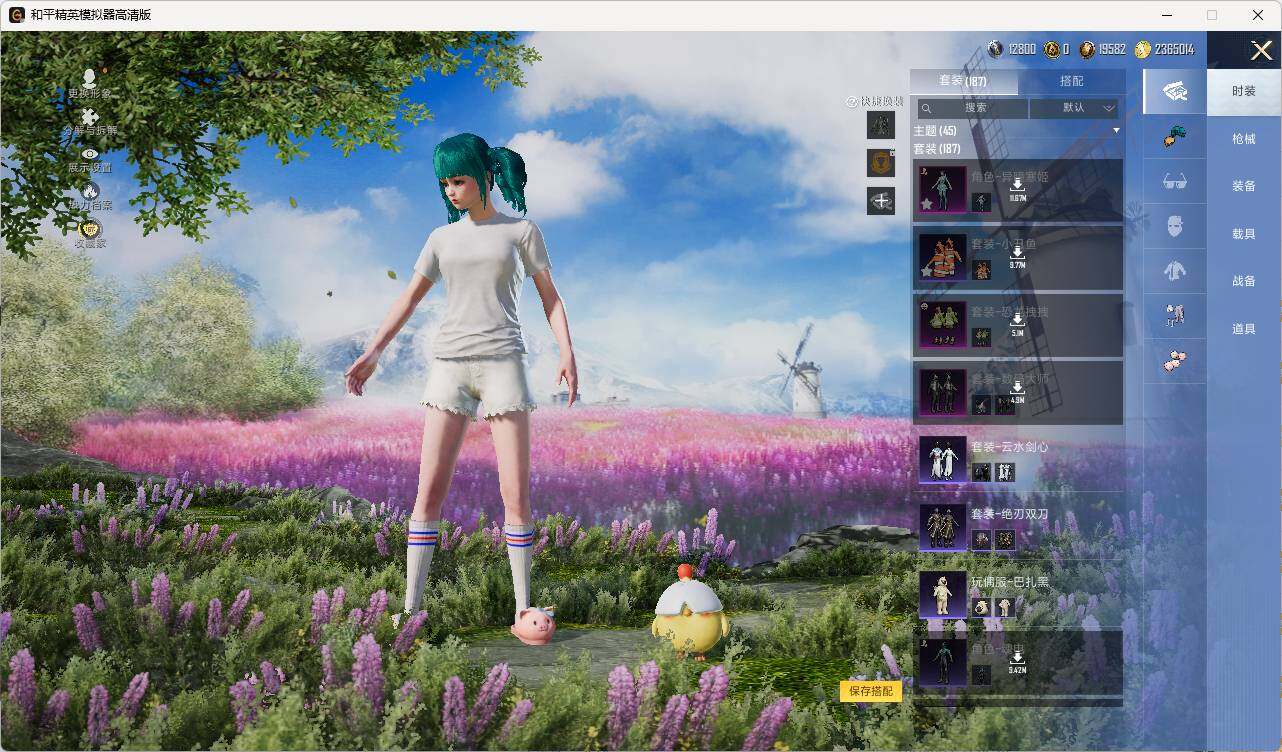1282x752 pixels.
Task: Switch to the 套装 (187) tab
Action: (x=963, y=81)
